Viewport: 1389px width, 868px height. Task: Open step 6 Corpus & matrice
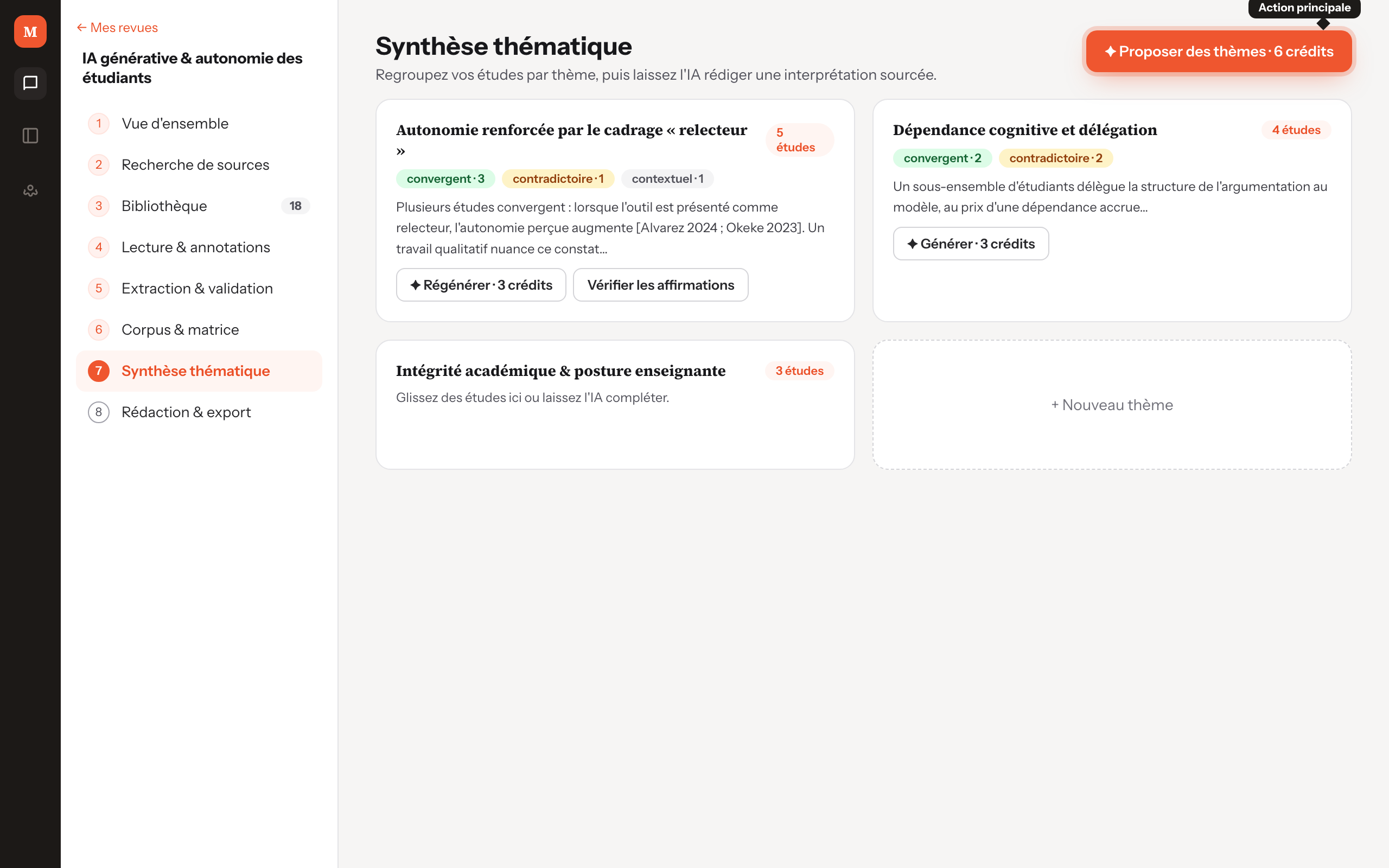point(199,330)
